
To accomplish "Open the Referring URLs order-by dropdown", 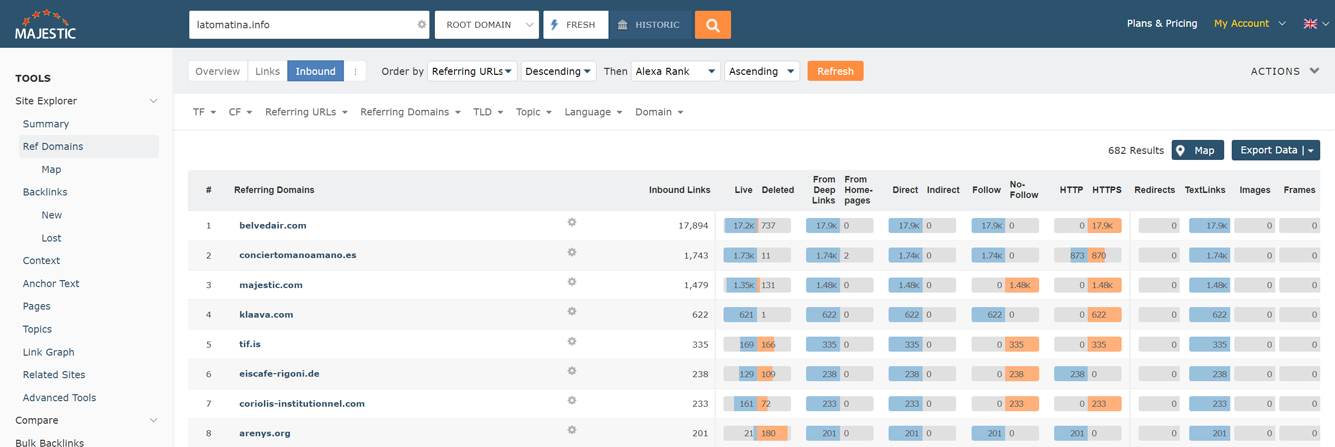I will [x=472, y=71].
